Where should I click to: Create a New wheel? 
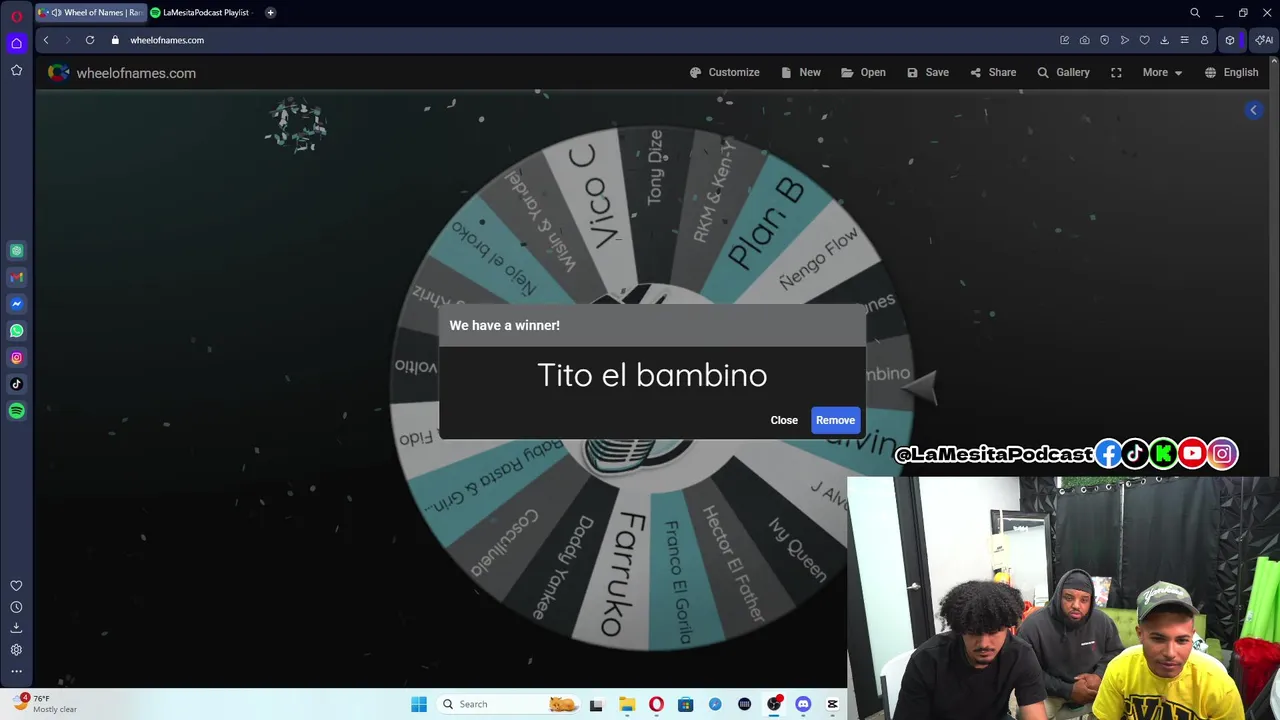tap(801, 72)
